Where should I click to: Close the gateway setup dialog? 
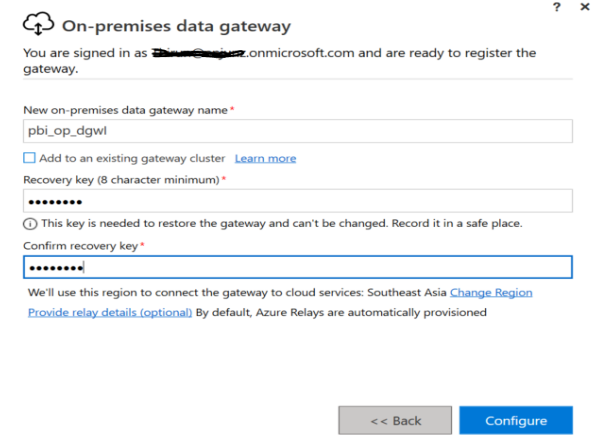pyautogui.click(x=585, y=7)
